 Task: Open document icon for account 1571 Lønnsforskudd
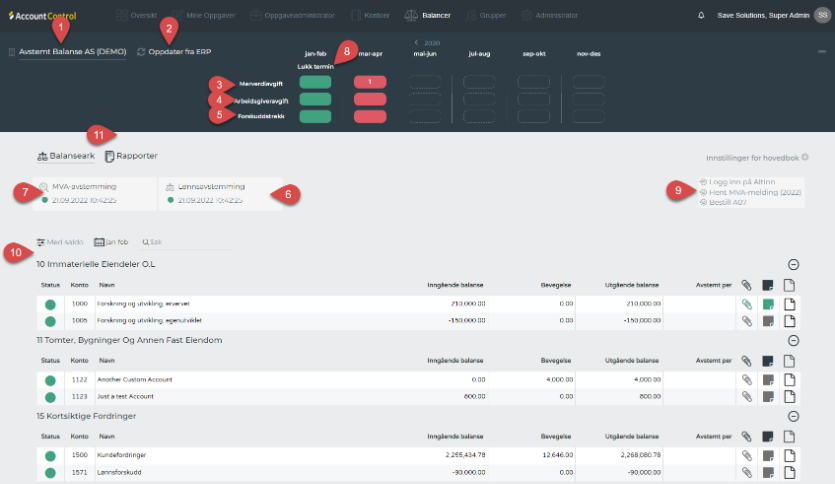pyautogui.click(x=790, y=472)
